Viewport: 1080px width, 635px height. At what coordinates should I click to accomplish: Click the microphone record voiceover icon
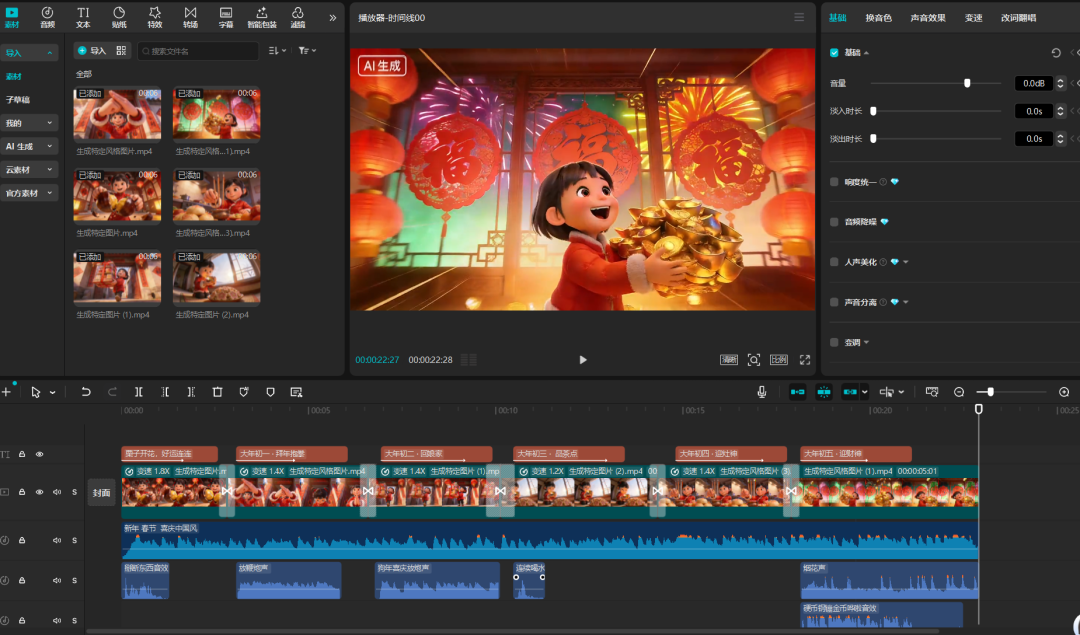tap(762, 392)
